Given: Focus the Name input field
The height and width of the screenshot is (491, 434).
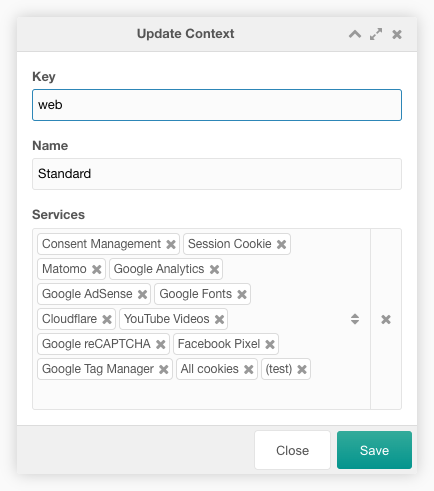Looking at the screenshot, I should [x=217, y=174].
